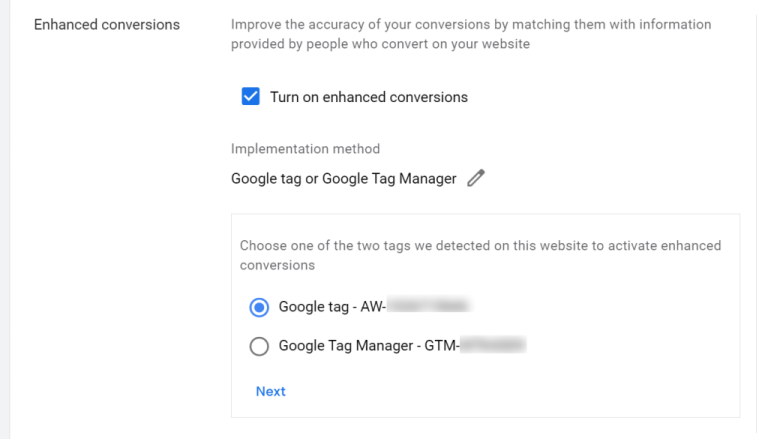768x439 pixels.
Task: Click the 'Improve the accuracy of your conversions' description
Action: click(x=470, y=24)
